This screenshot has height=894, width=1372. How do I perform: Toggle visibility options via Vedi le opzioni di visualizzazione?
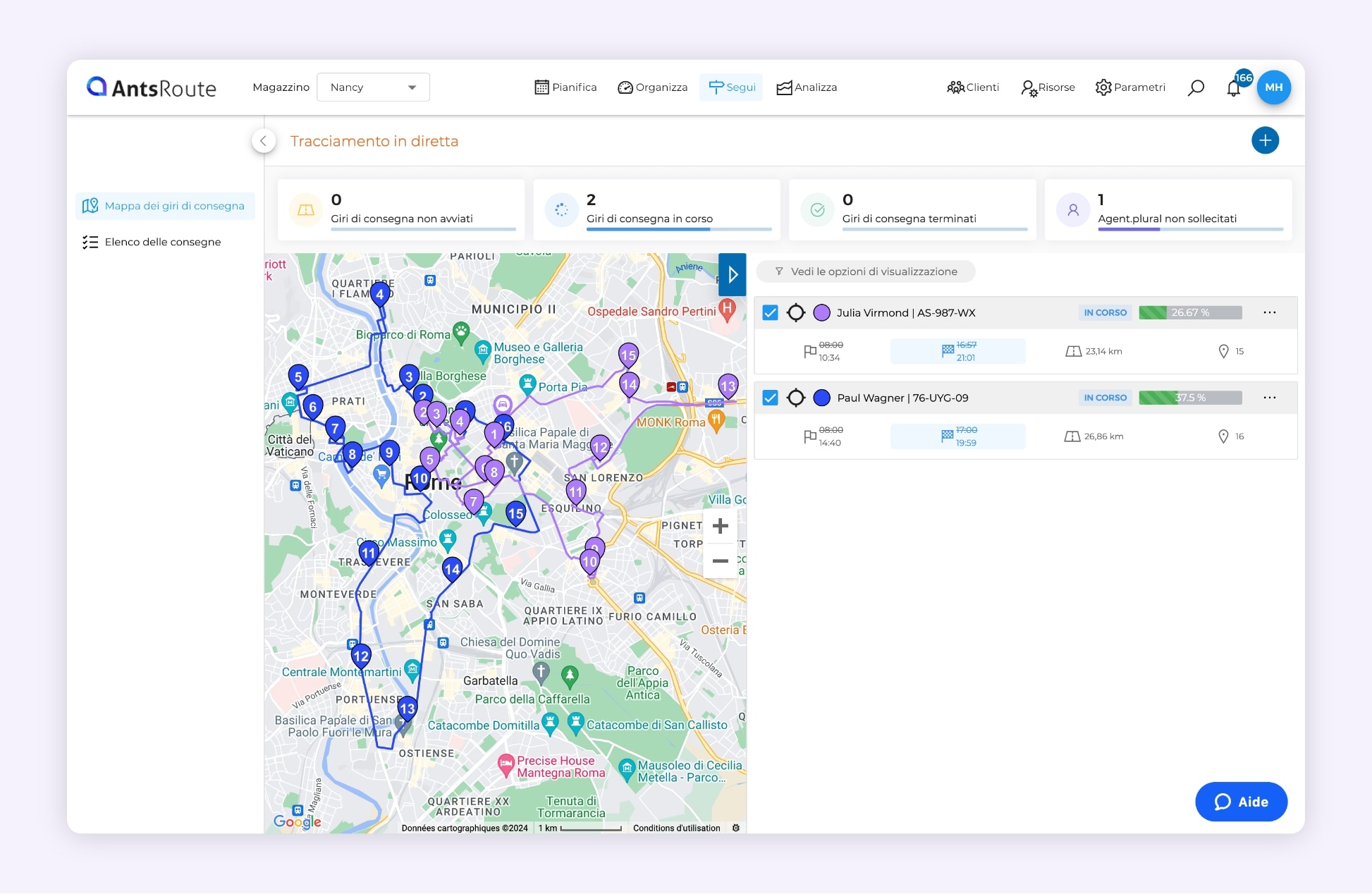point(866,271)
